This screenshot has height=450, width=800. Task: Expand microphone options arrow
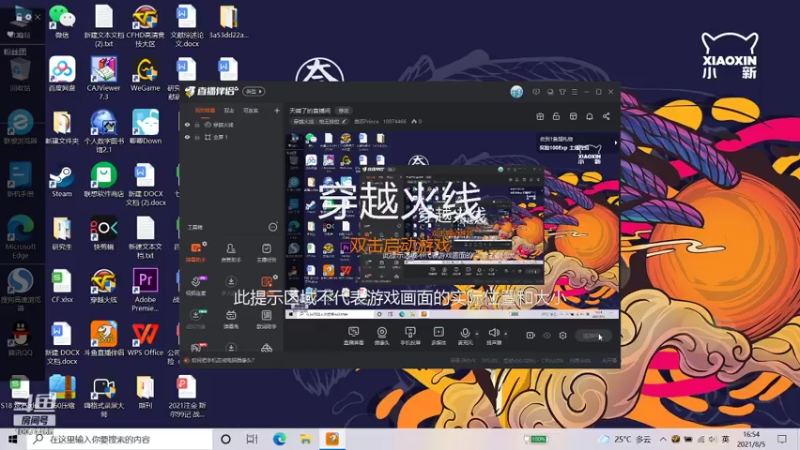click(x=477, y=334)
